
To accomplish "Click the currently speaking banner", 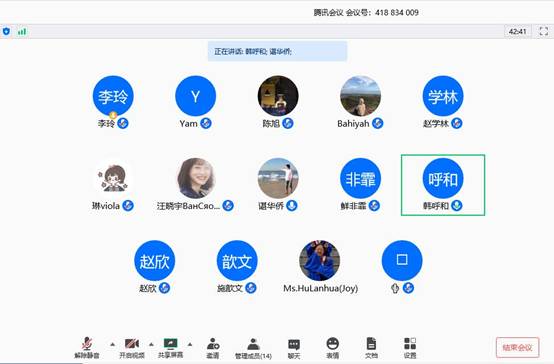I will (x=277, y=52).
